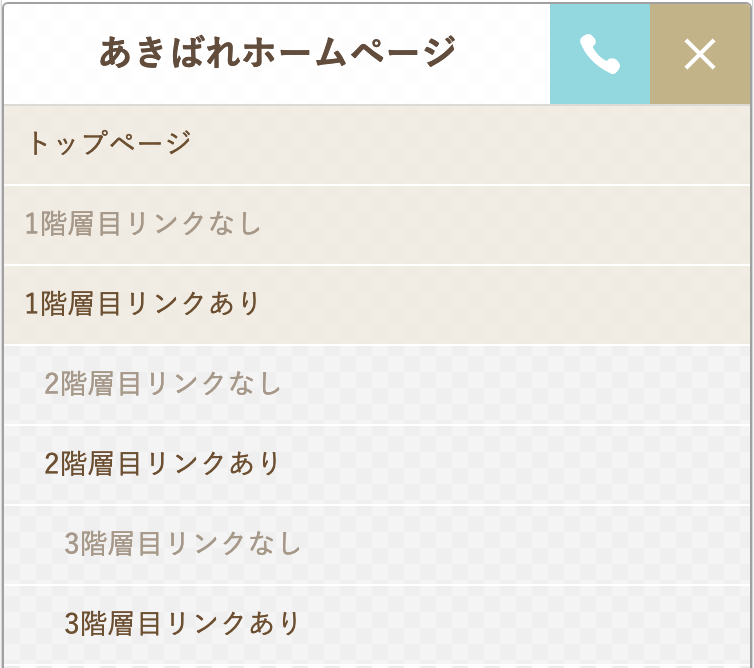
Task: Click the grayed first-level no-link entry
Action: [x=377, y=225]
